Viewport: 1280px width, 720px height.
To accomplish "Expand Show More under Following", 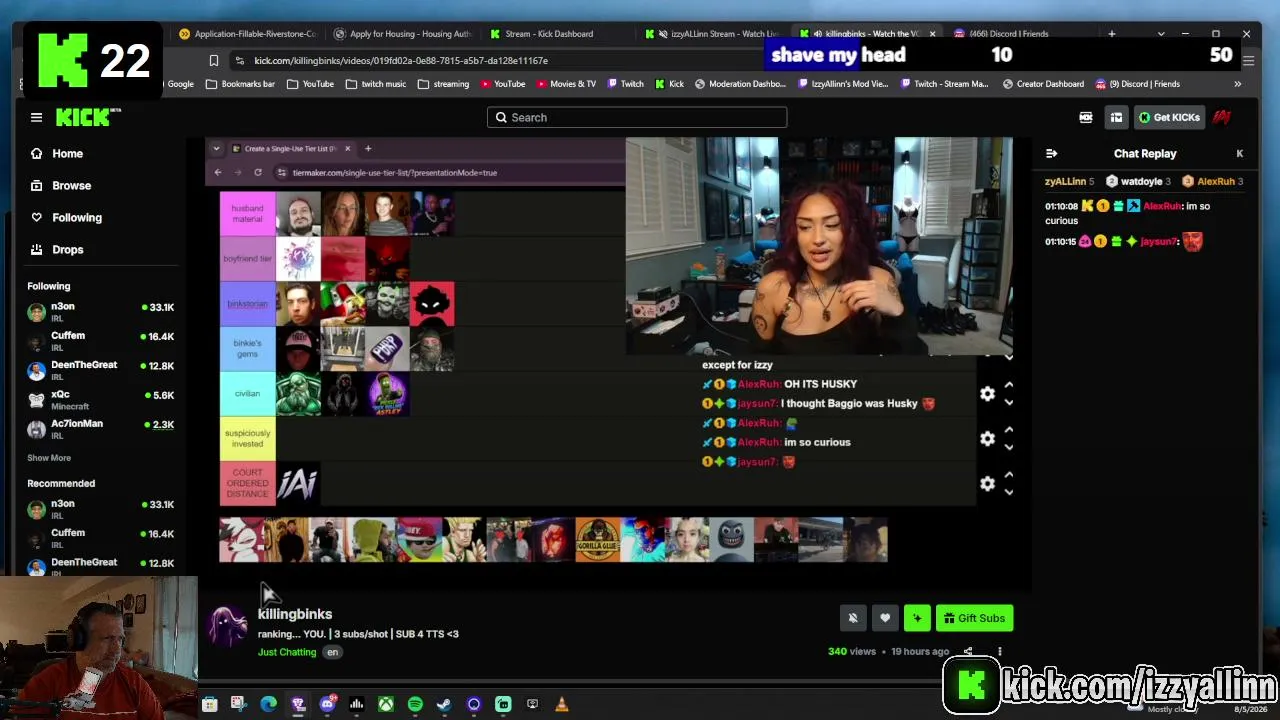I will click(x=49, y=458).
